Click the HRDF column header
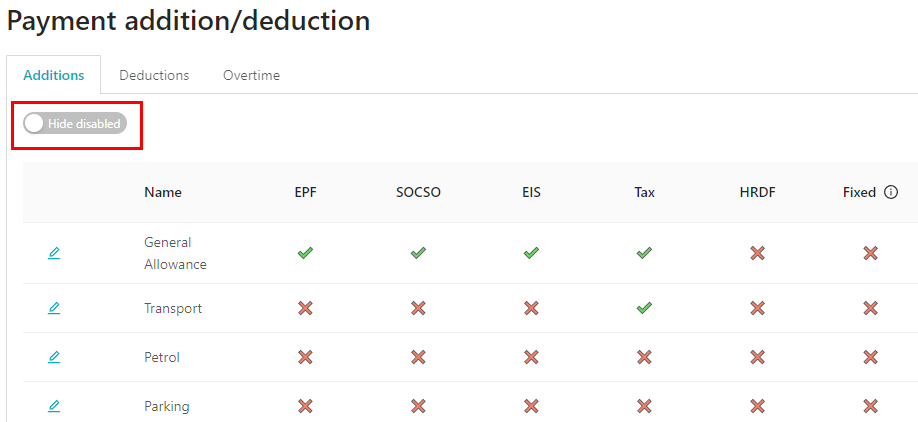 click(x=758, y=193)
